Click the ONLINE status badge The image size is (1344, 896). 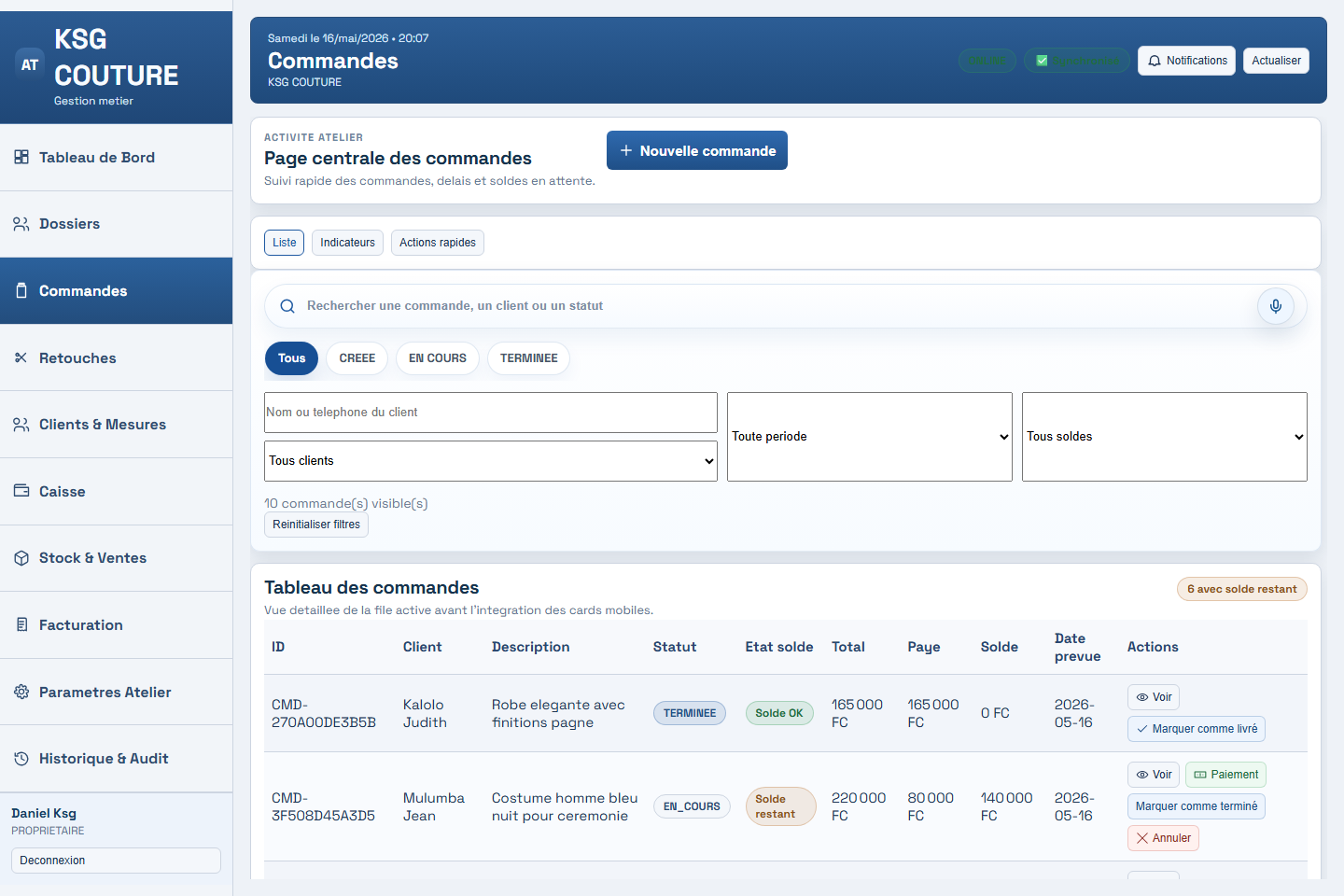(987, 61)
